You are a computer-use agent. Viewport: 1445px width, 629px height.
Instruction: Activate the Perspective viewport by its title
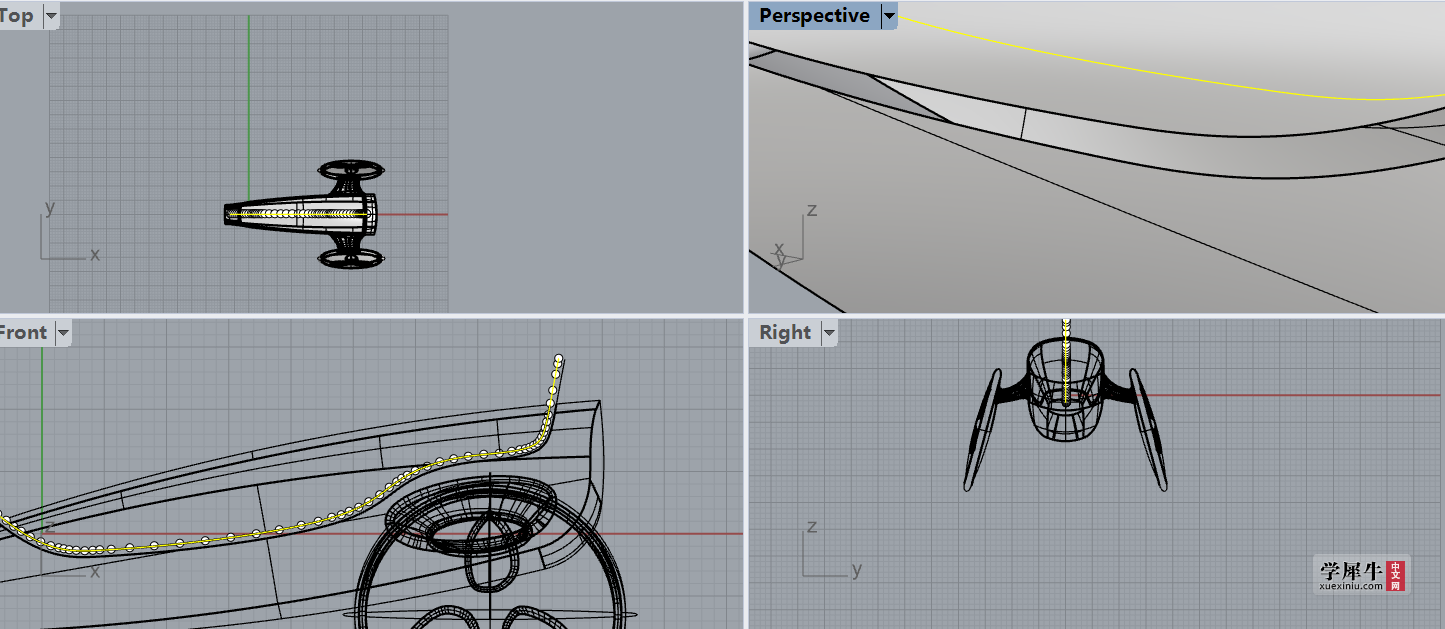(x=814, y=16)
